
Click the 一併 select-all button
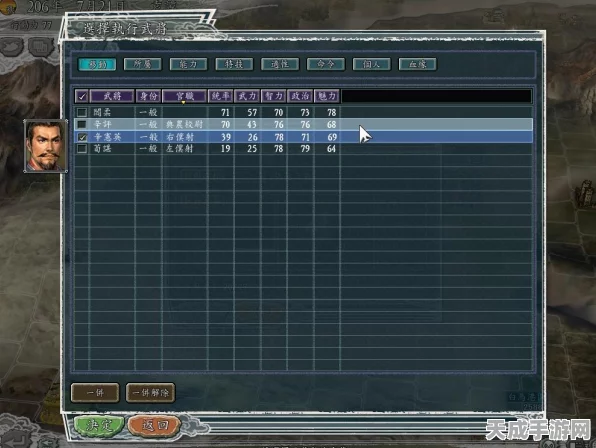point(95,393)
